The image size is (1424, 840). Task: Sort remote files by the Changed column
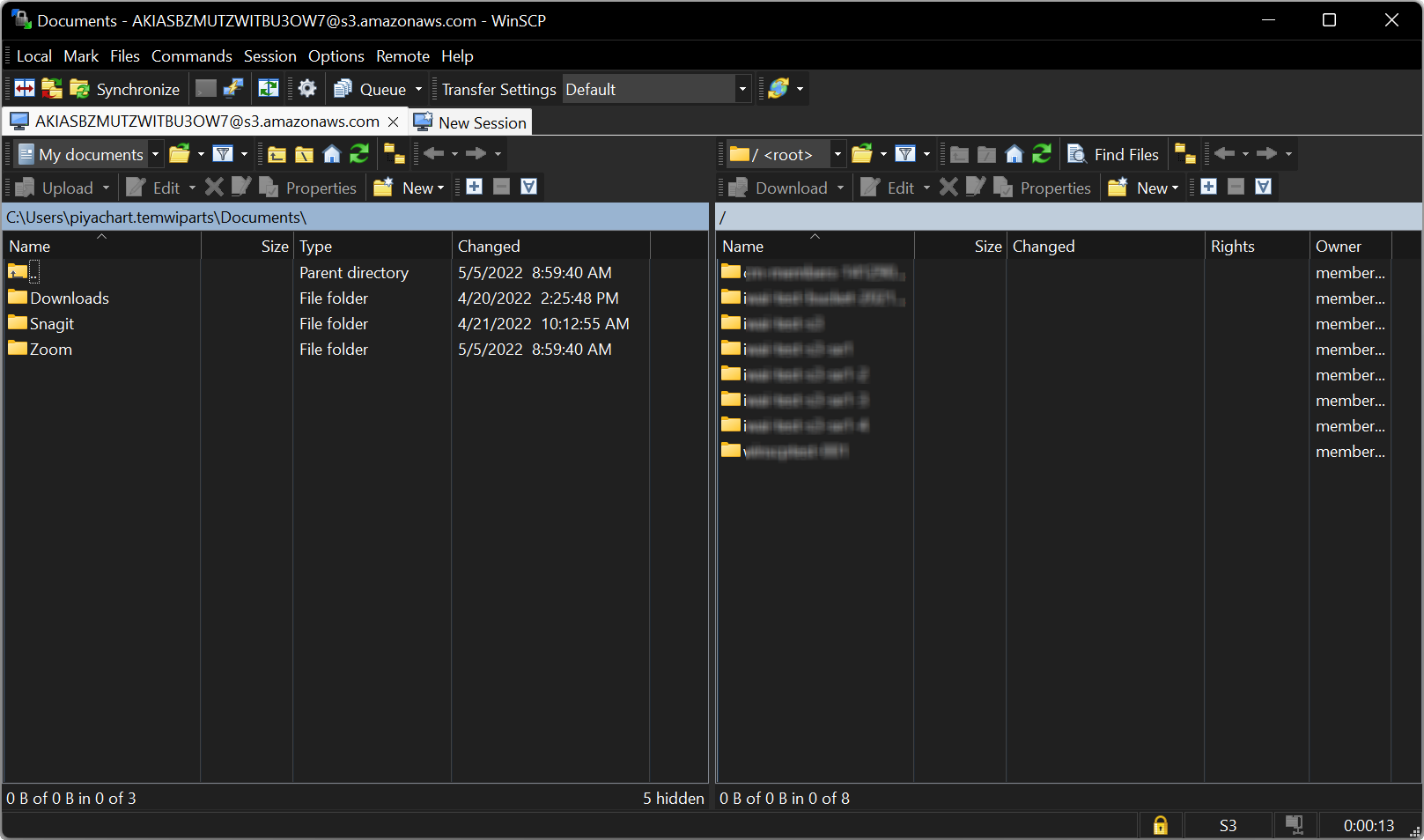click(1044, 246)
